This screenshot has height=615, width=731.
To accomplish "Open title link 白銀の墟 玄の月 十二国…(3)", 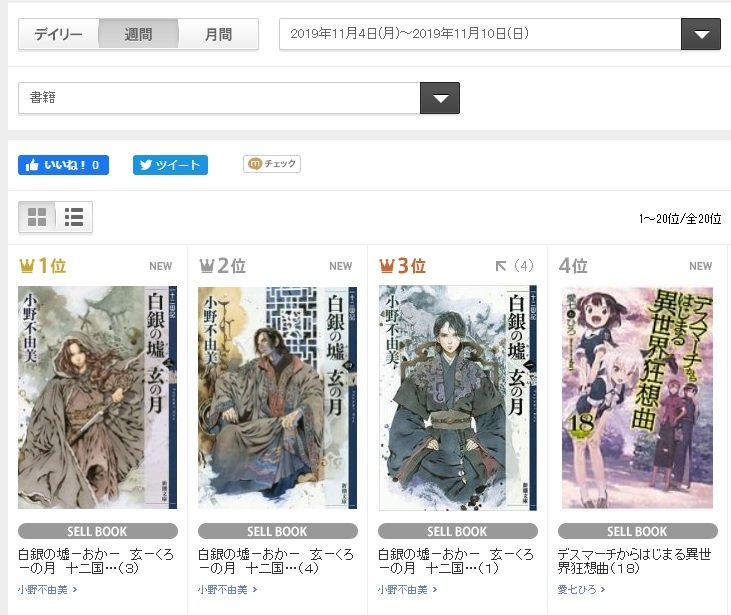I will [x=96, y=561].
